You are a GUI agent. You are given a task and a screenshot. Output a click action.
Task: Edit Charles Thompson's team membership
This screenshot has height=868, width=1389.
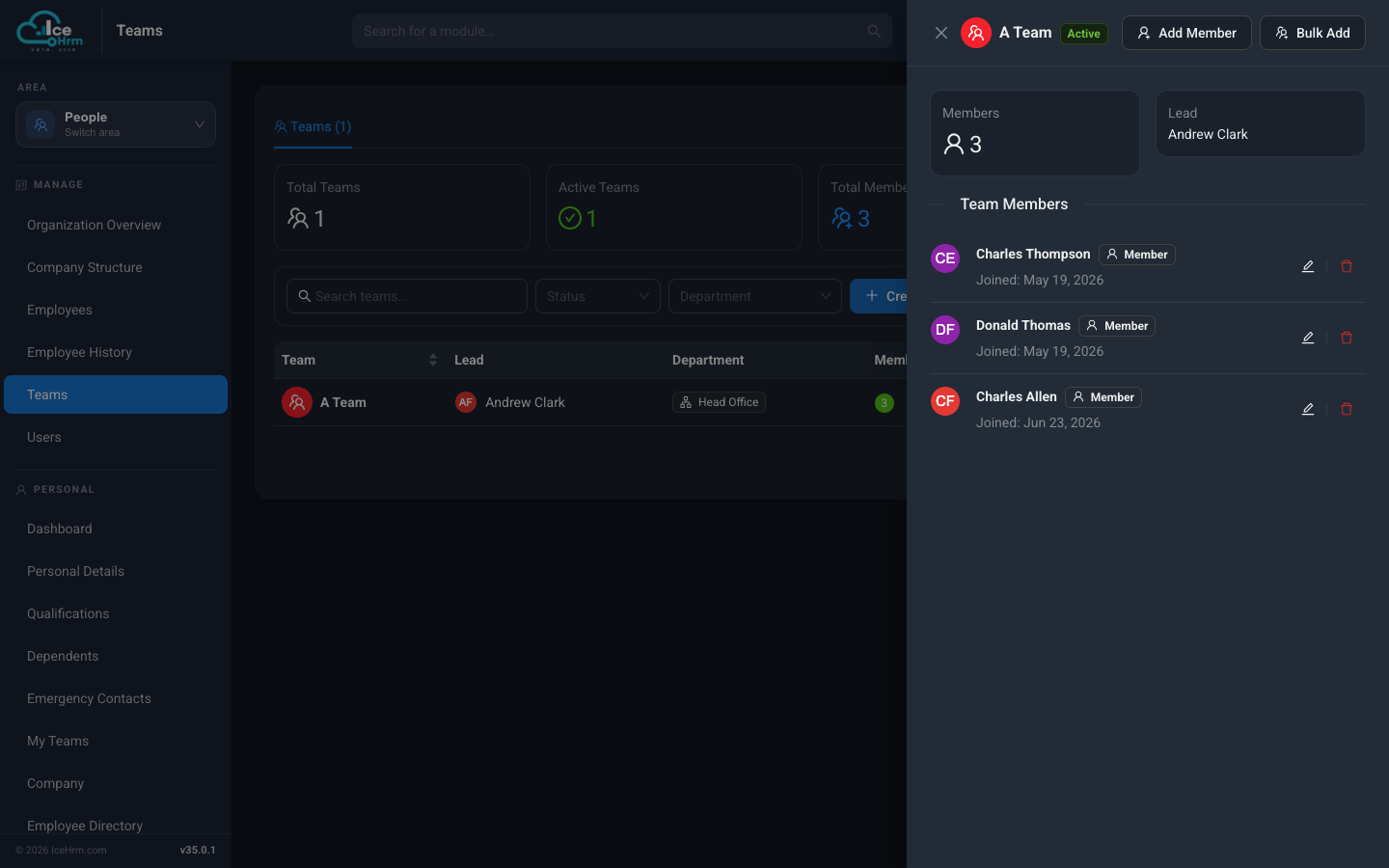1308,266
